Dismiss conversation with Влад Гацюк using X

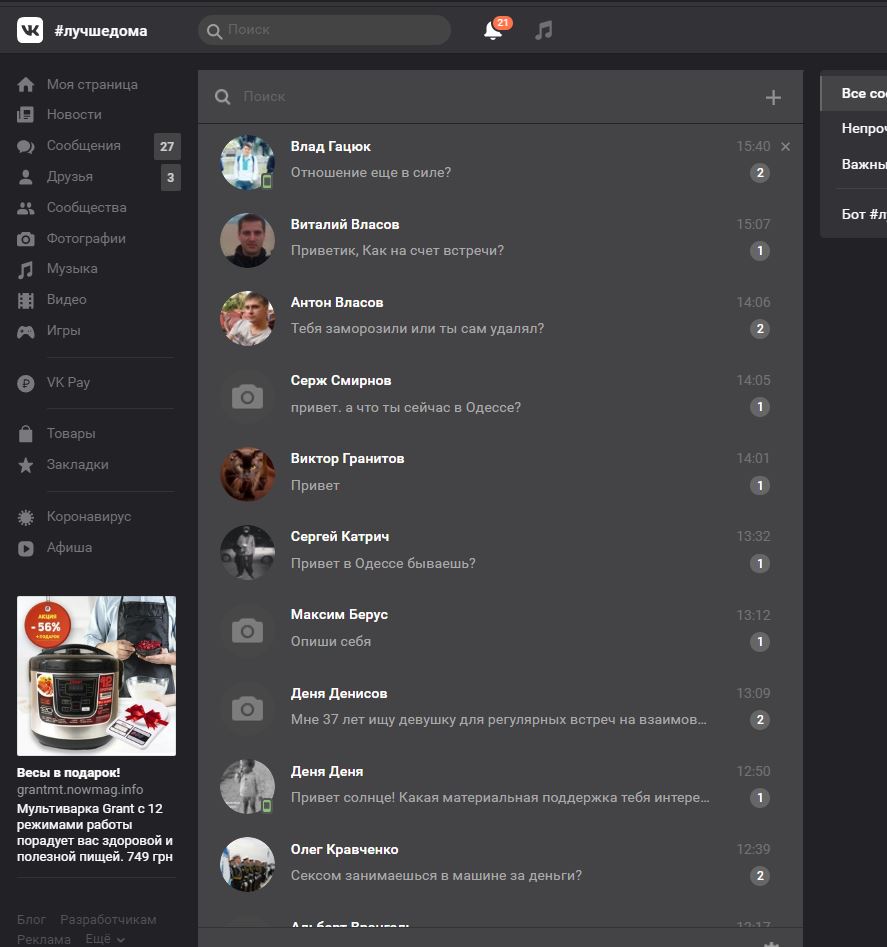tap(785, 147)
